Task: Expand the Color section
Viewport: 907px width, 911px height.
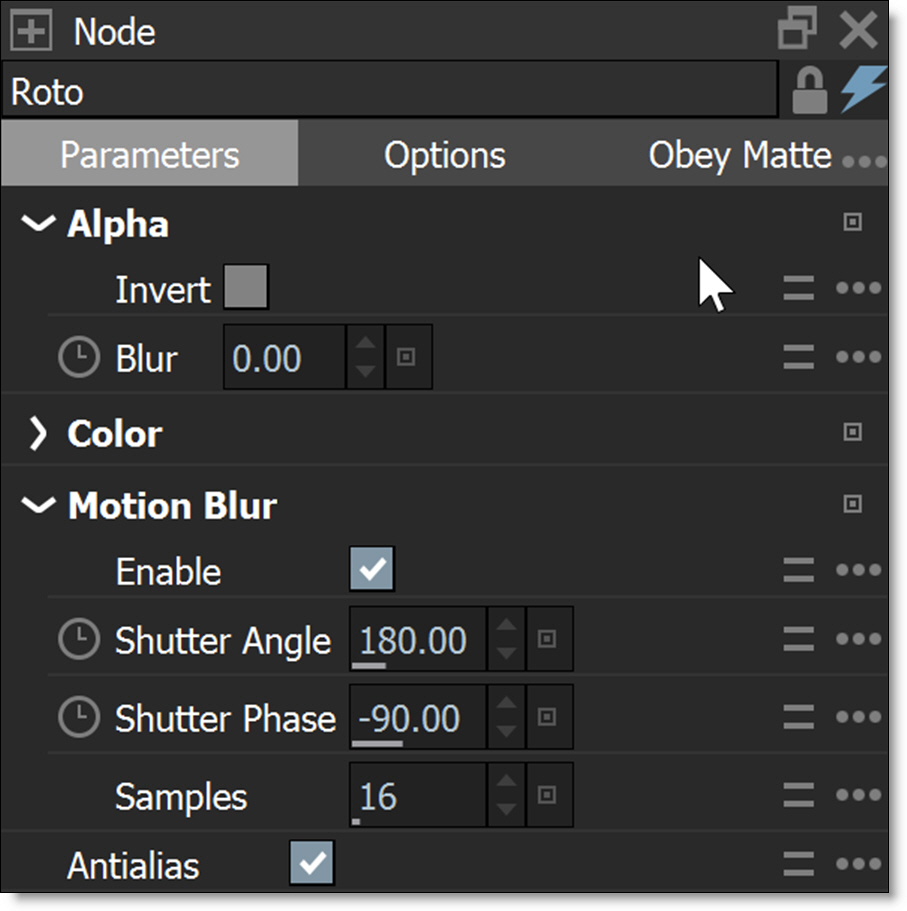Action: (38, 434)
